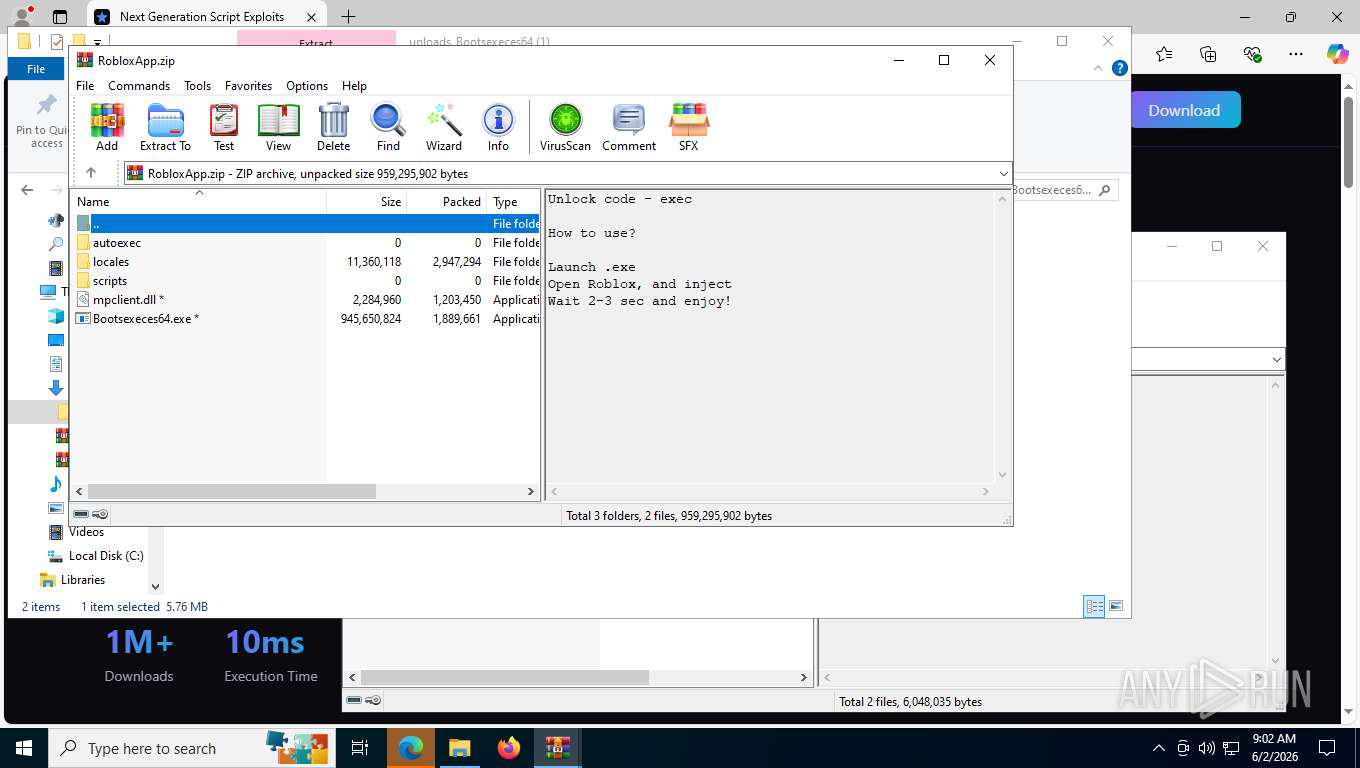
Task: Open the Edge favorites star icon
Action: (x=1164, y=54)
